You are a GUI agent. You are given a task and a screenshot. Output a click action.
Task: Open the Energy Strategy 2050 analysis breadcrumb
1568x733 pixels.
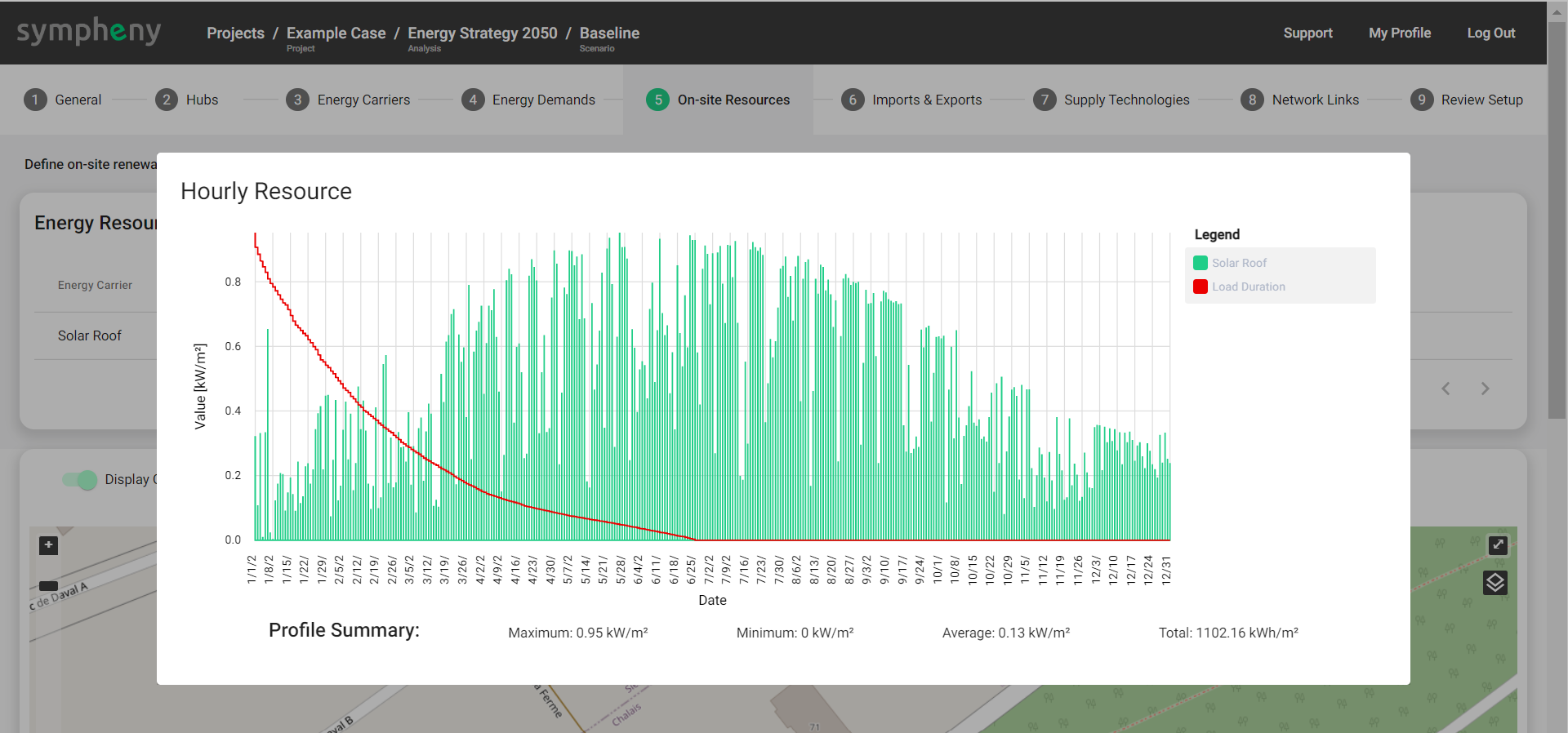pyautogui.click(x=482, y=33)
